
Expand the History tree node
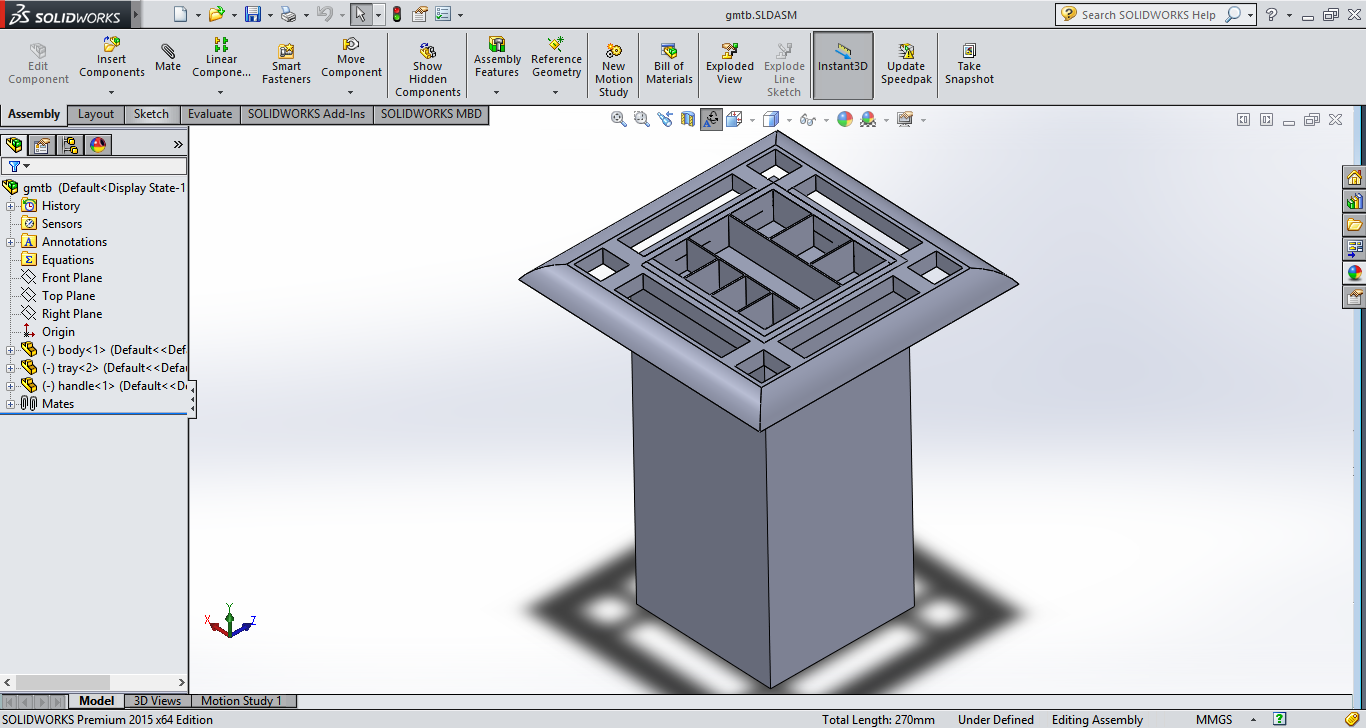(x=11, y=206)
